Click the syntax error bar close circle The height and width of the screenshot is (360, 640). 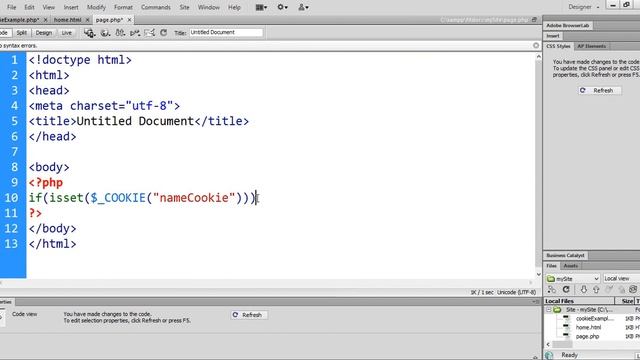click(536, 45)
